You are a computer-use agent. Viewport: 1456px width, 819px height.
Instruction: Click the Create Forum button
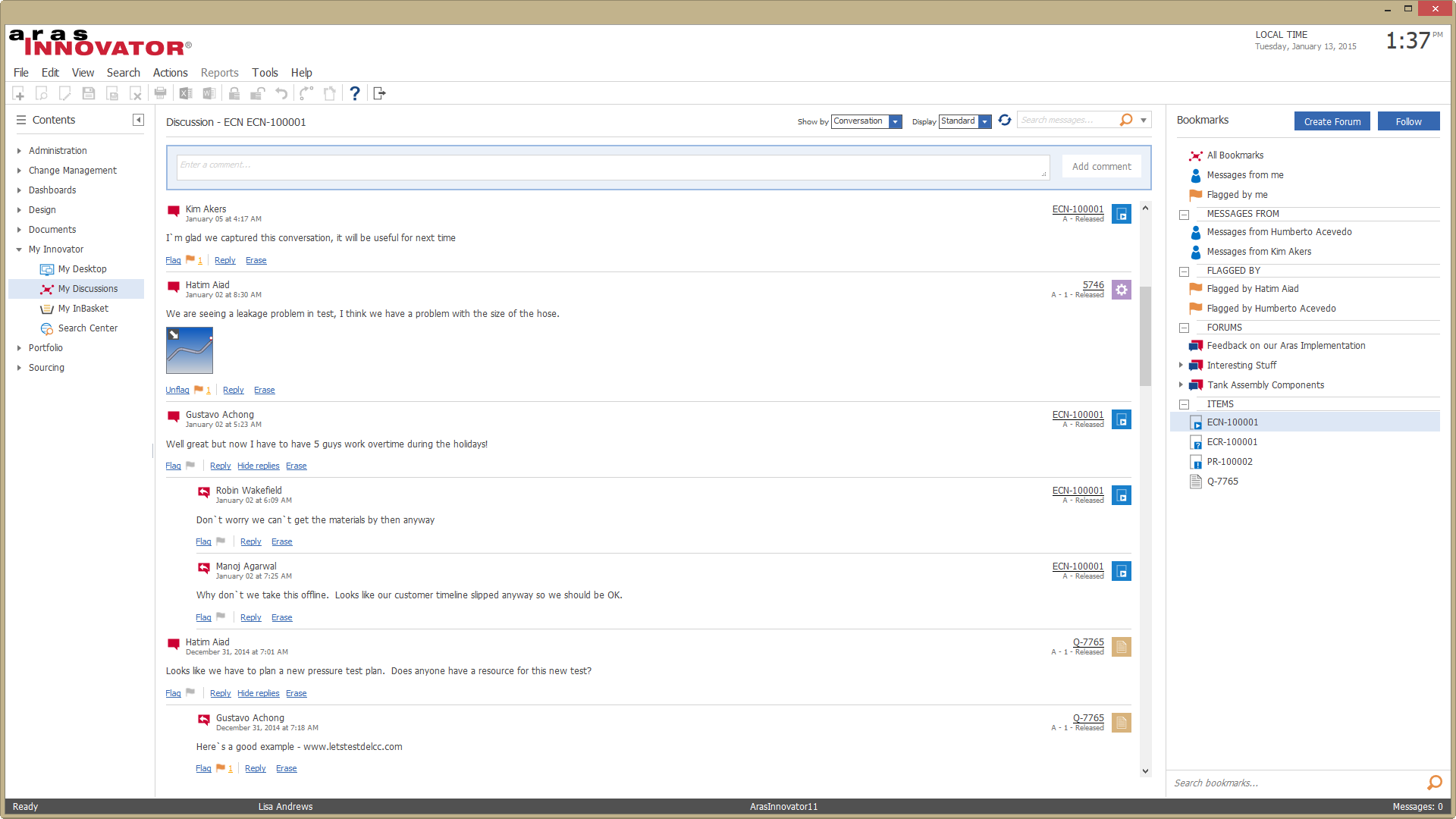(x=1332, y=121)
